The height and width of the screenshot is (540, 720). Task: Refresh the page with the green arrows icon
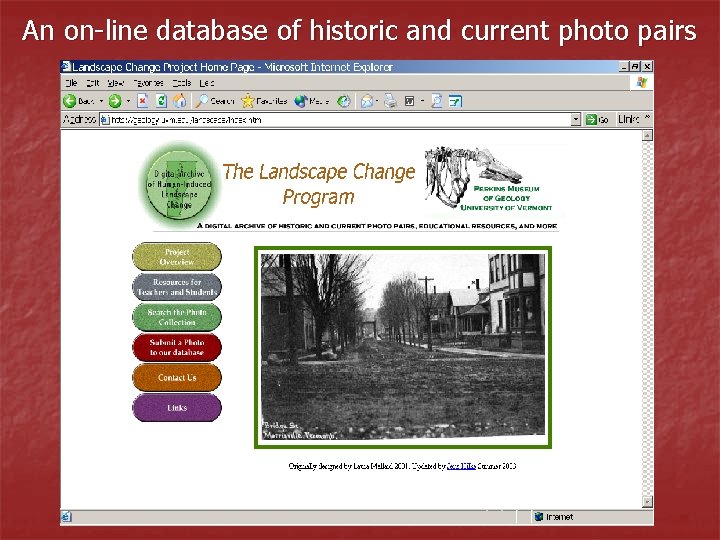pyautogui.click(x=161, y=101)
